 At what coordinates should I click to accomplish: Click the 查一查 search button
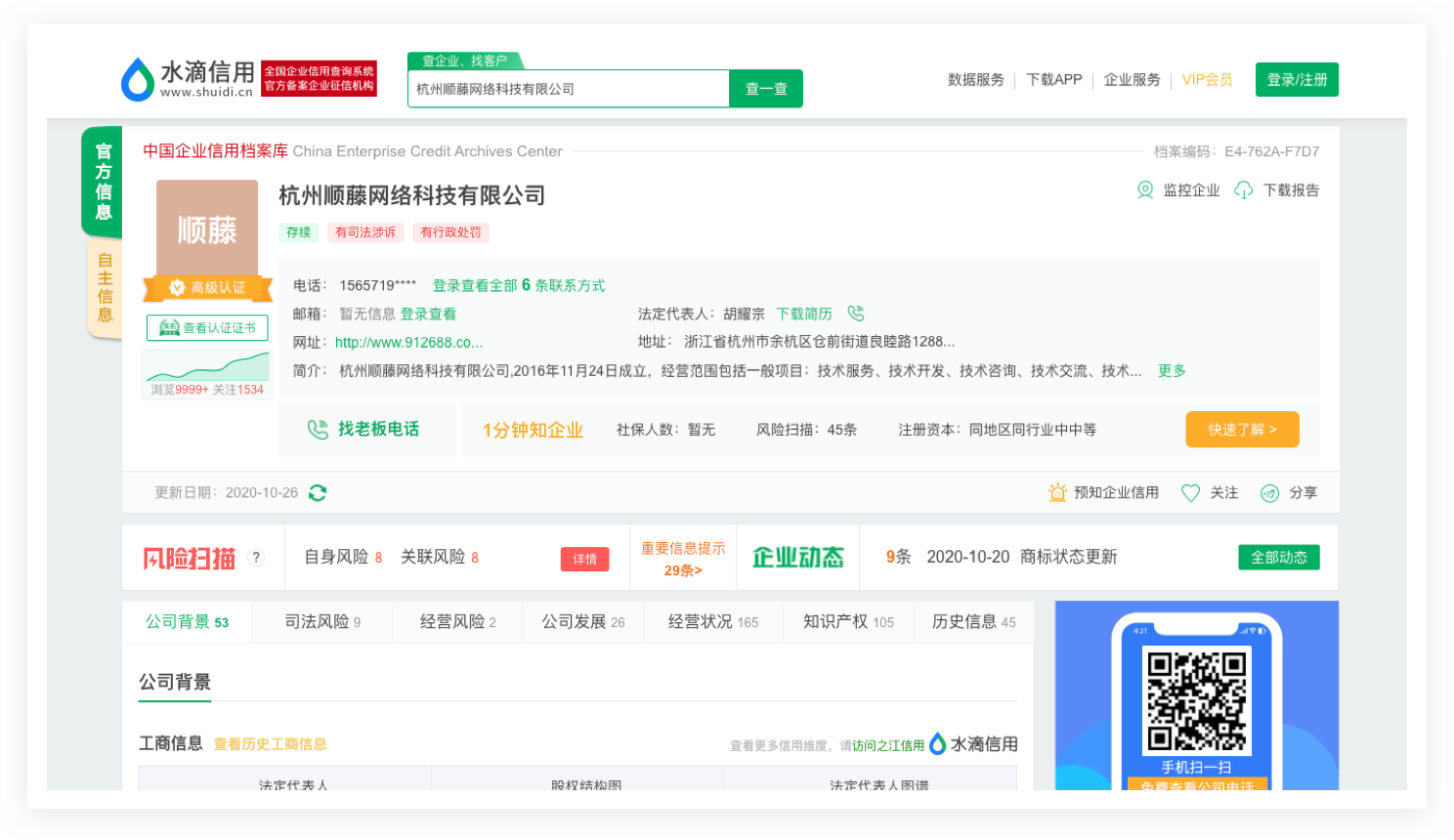tap(766, 89)
